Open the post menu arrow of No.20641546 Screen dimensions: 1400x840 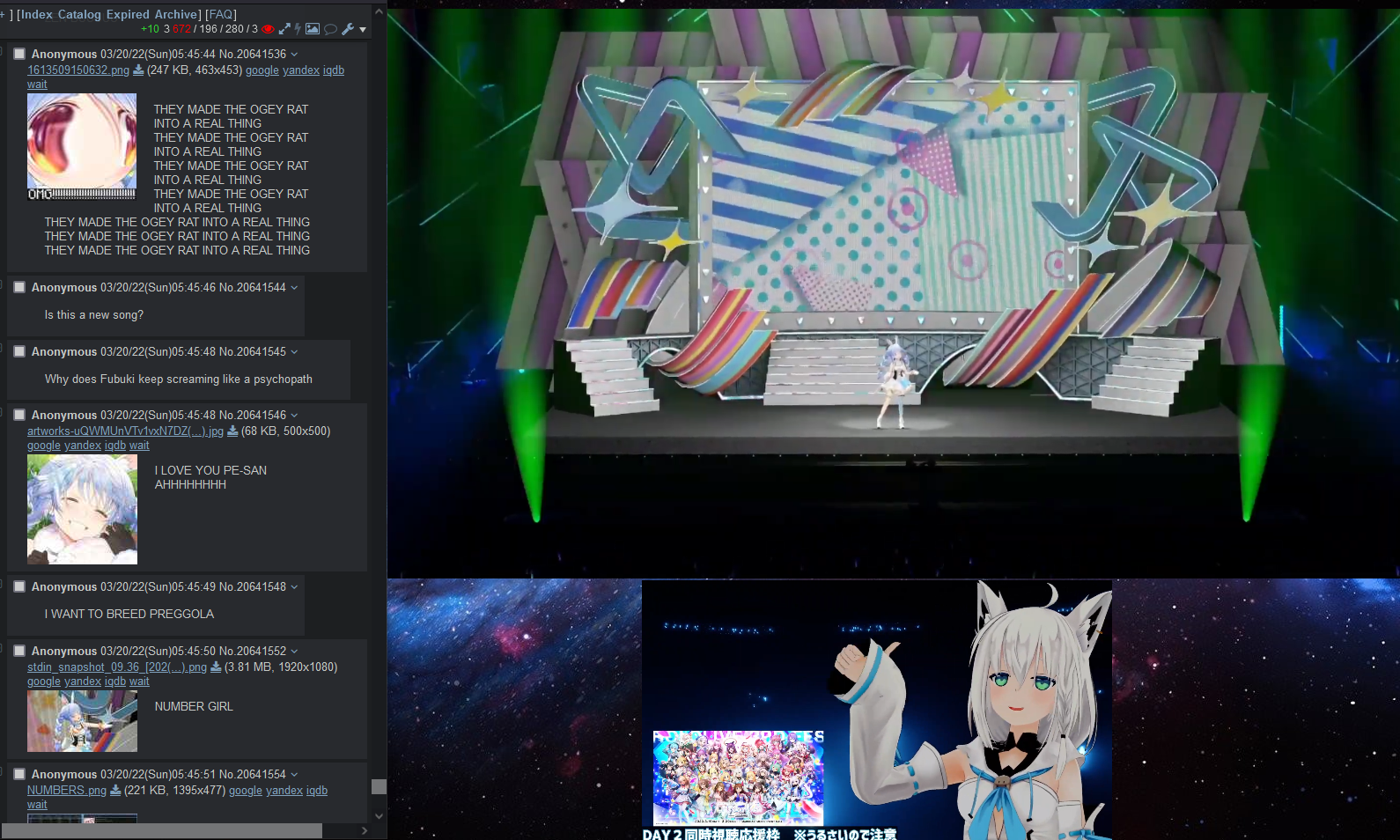(294, 416)
